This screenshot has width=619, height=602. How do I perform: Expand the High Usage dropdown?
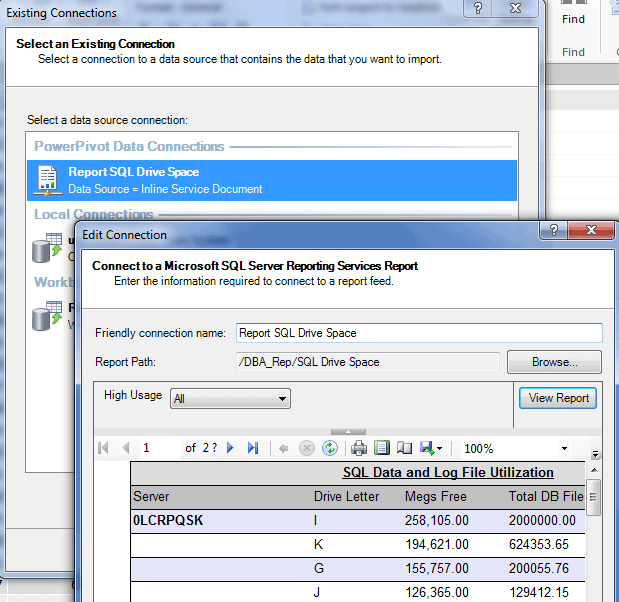click(x=282, y=399)
